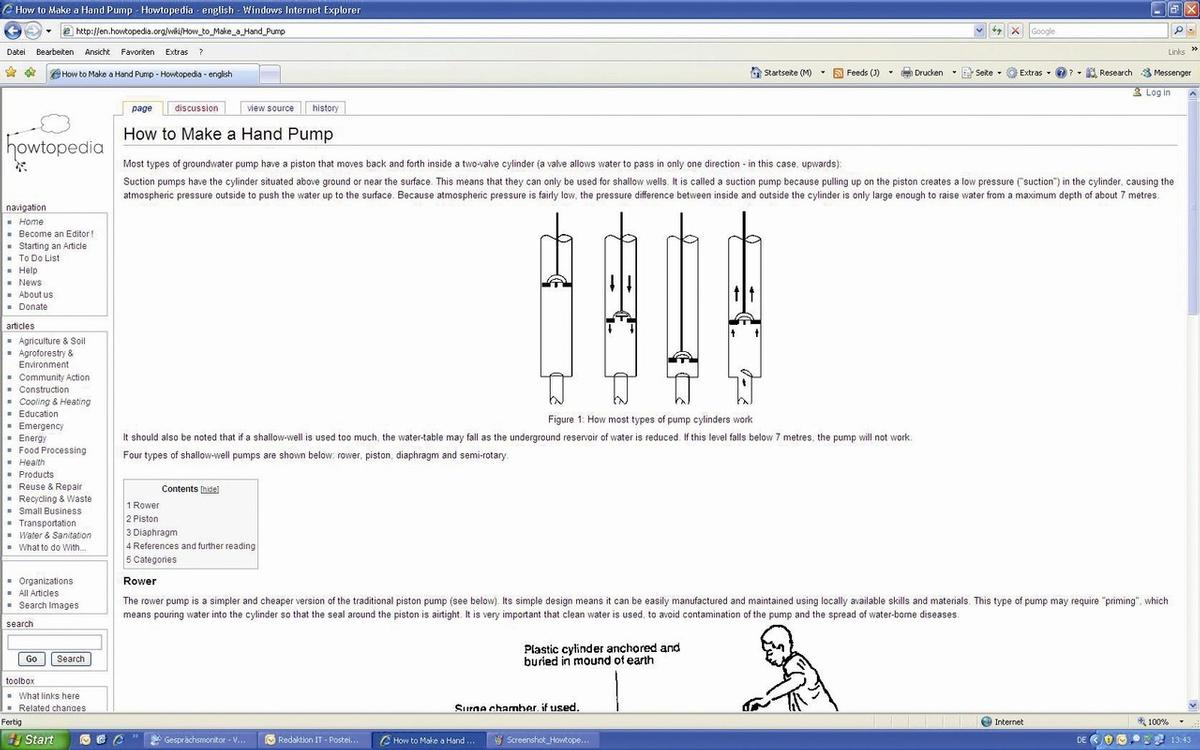Click the Howtopedia logo
The image size is (1200, 750).
point(54,142)
